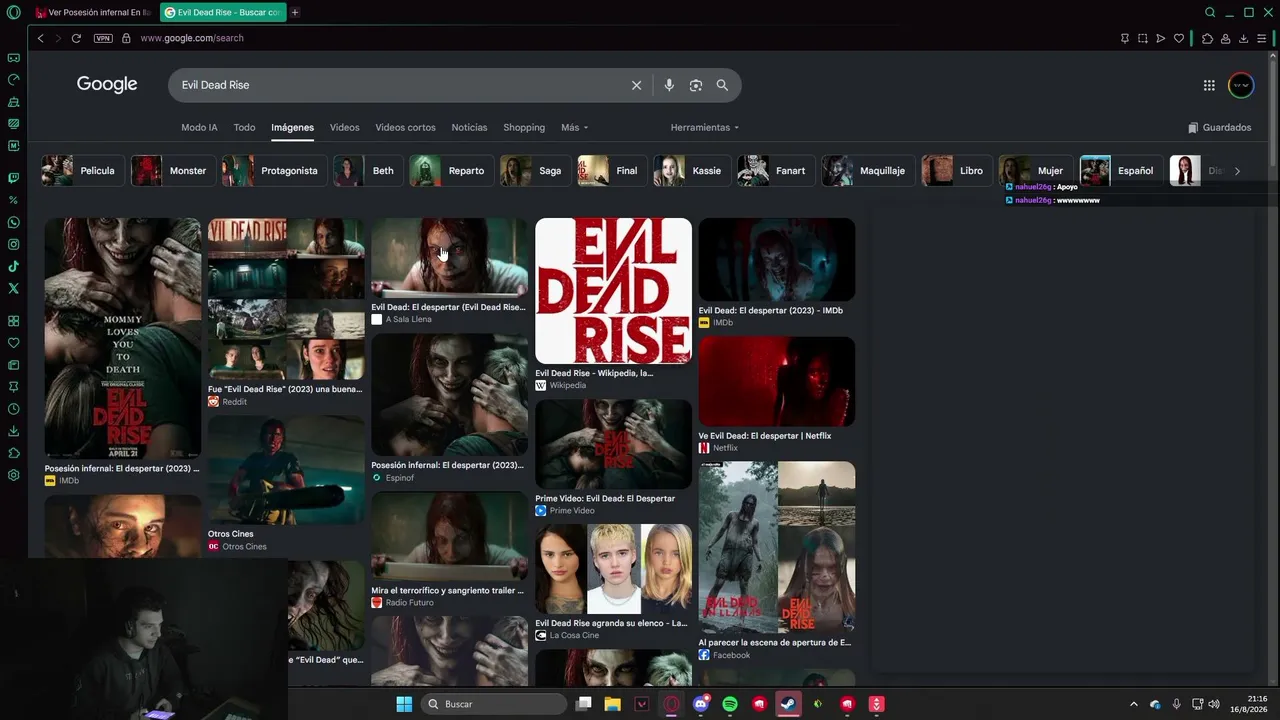This screenshot has height=720, width=1280.
Task: Open the send/flow arrow icon
Action: coord(1161,38)
